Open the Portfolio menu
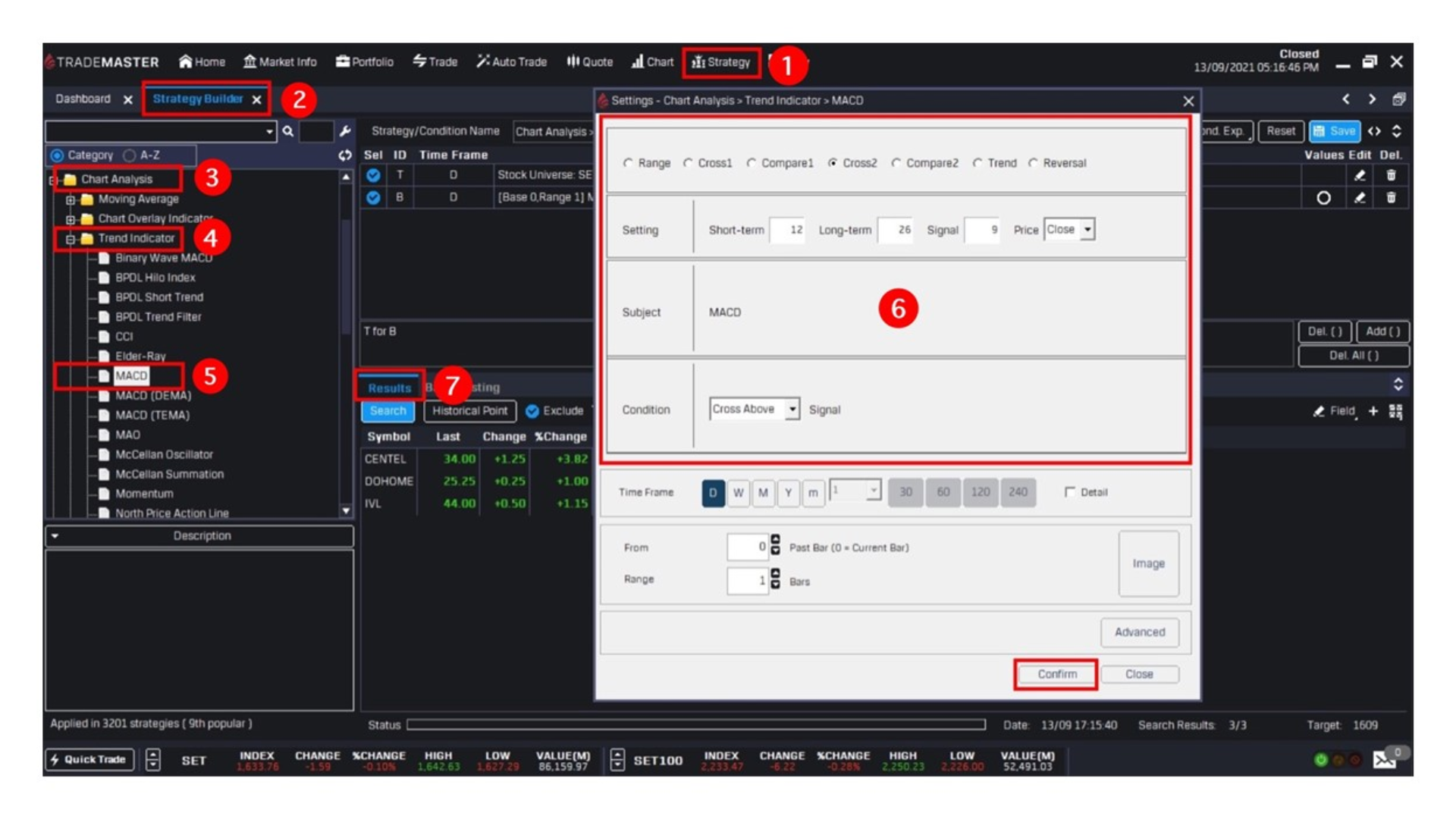 coord(365,62)
